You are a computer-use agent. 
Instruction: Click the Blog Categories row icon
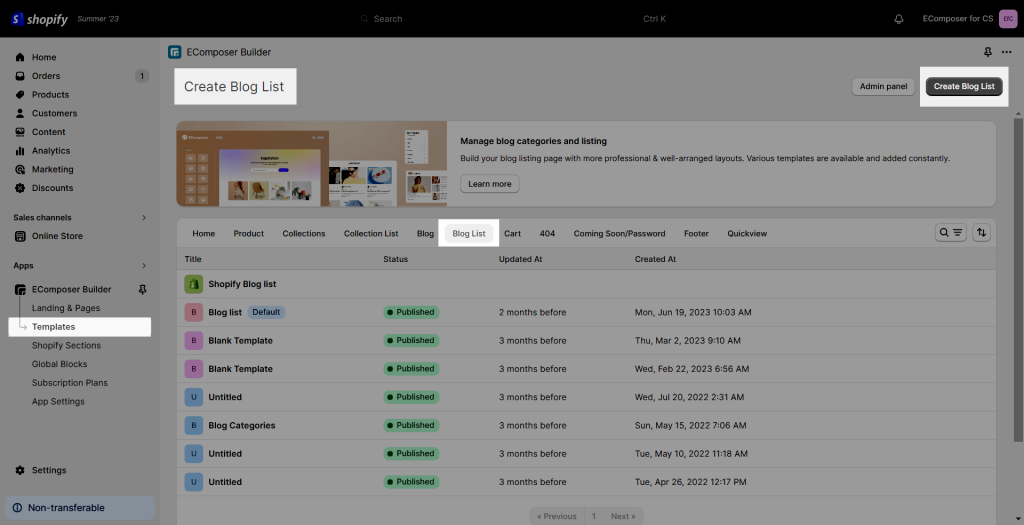click(193, 425)
